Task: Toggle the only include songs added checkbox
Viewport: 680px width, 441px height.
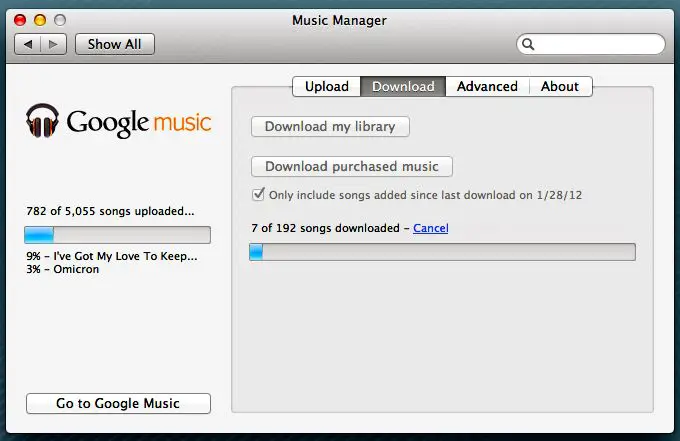Action: (258, 194)
